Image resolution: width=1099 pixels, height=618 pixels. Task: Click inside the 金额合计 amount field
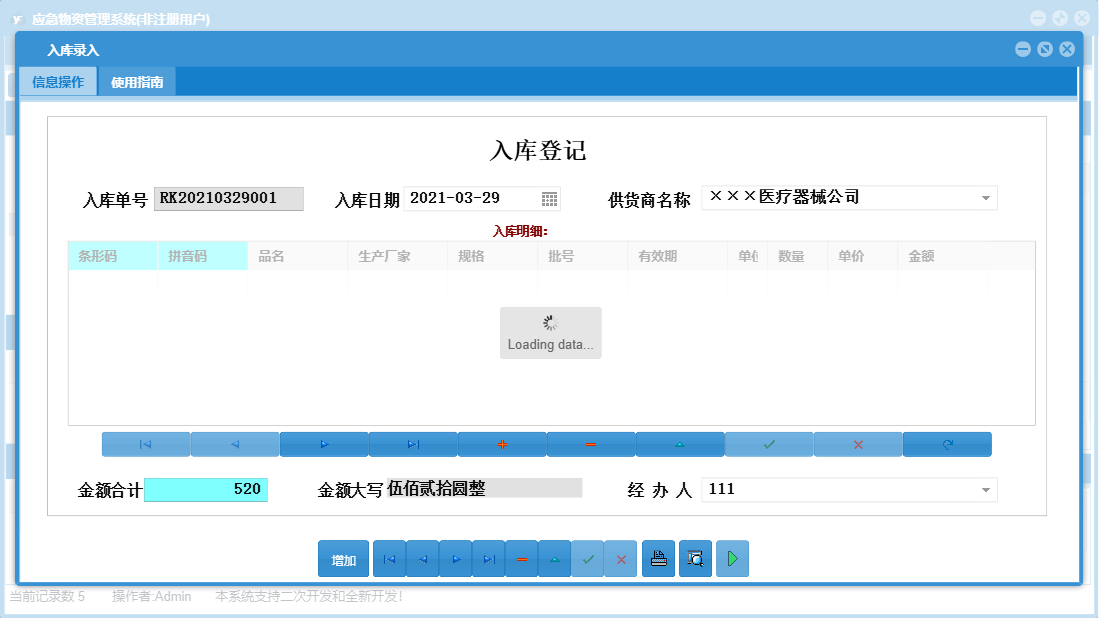click(x=207, y=489)
